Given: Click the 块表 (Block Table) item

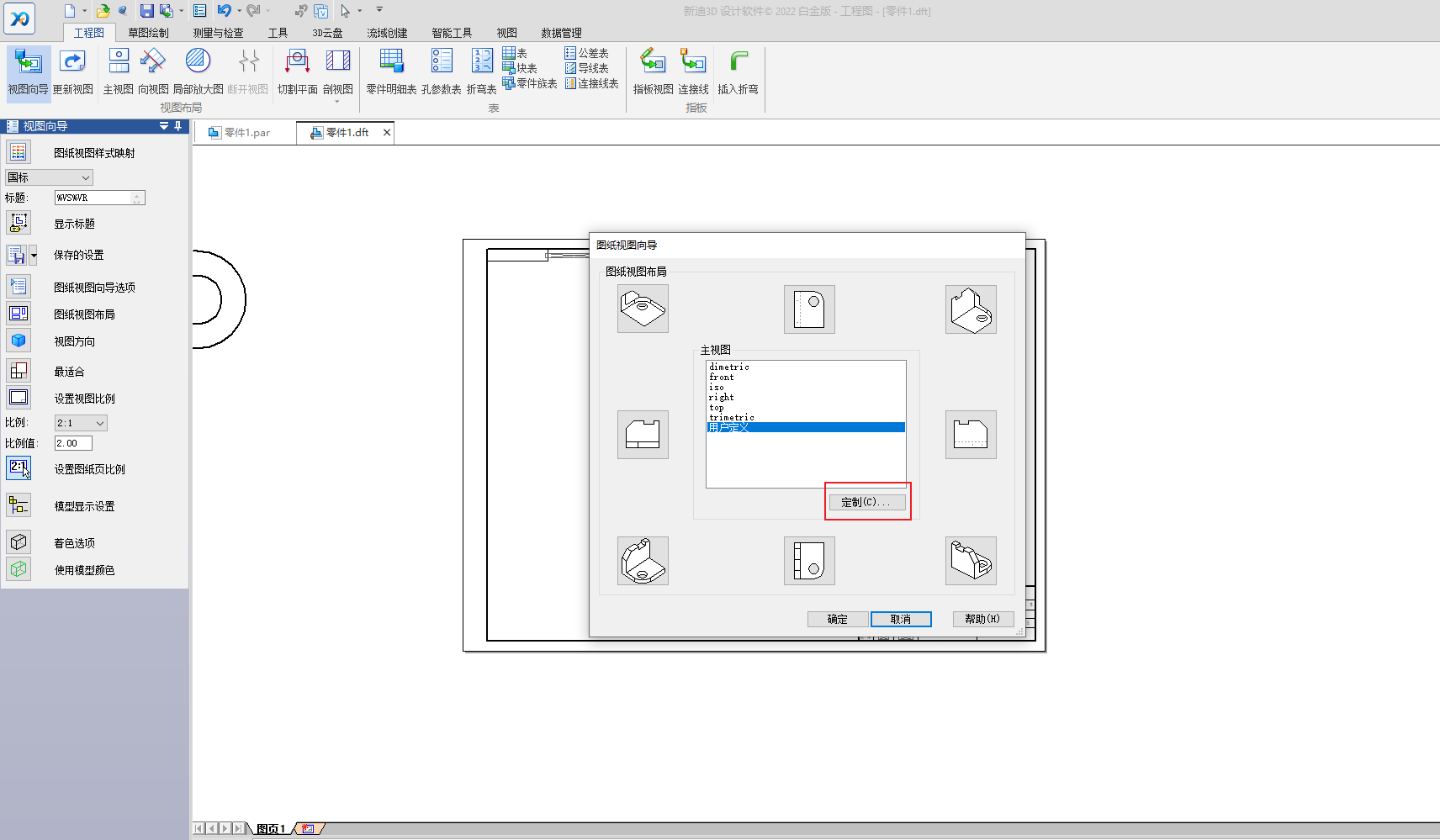Looking at the screenshot, I should click(520, 68).
